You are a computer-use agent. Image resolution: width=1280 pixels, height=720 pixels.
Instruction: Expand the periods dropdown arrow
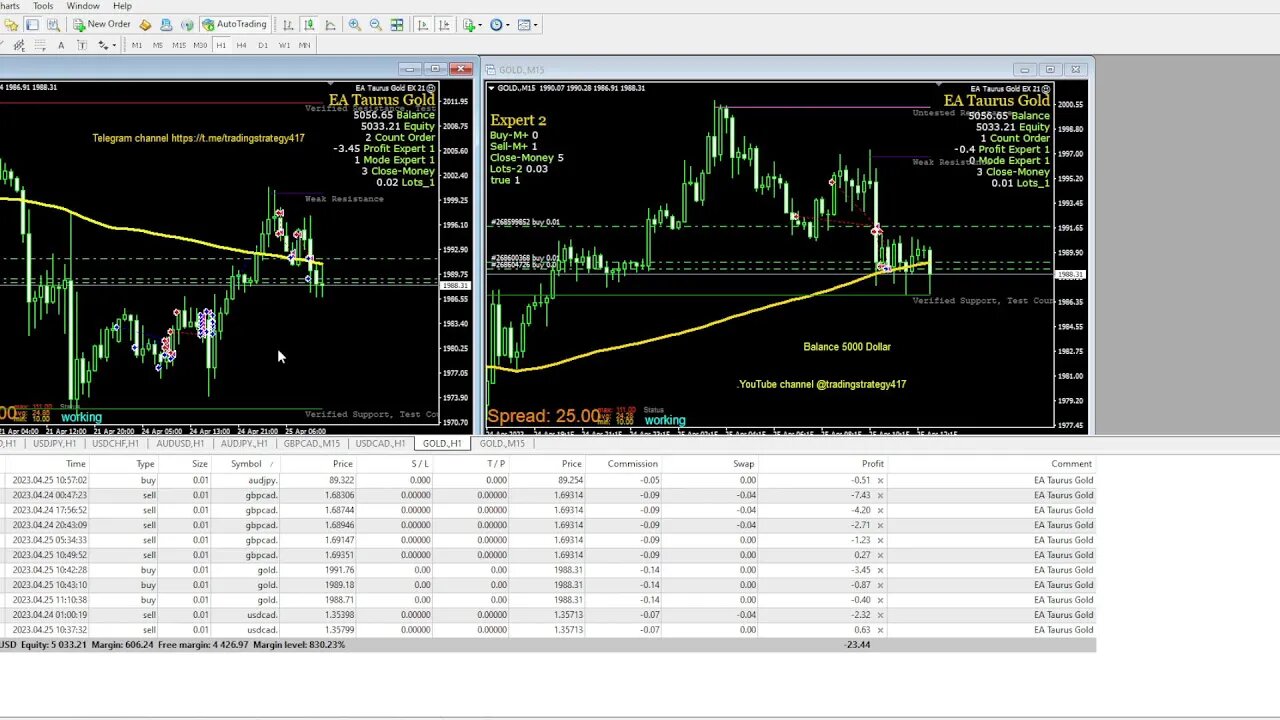pos(508,24)
